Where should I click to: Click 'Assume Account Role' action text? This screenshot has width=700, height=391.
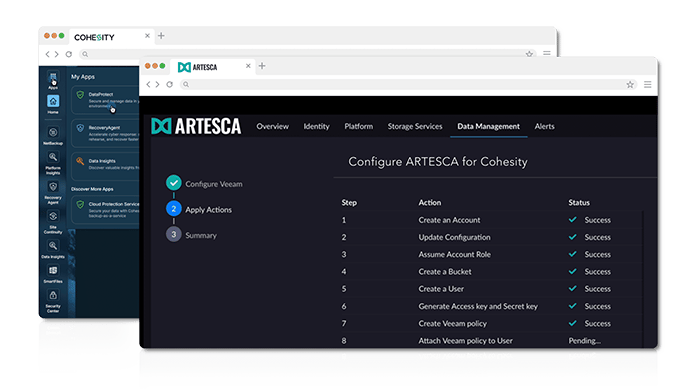(x=454, y=254)
